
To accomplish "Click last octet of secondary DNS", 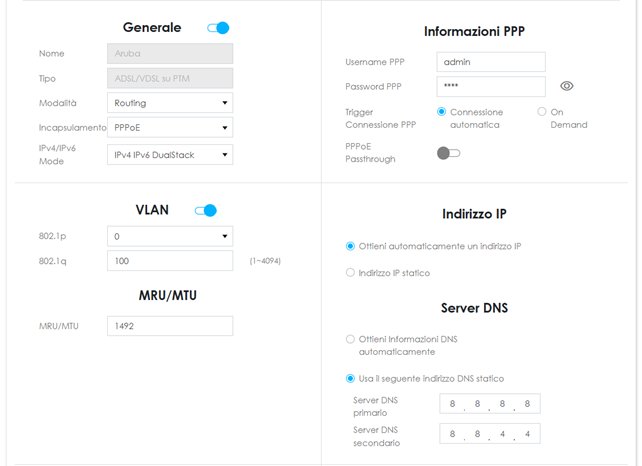I will 528,434.
